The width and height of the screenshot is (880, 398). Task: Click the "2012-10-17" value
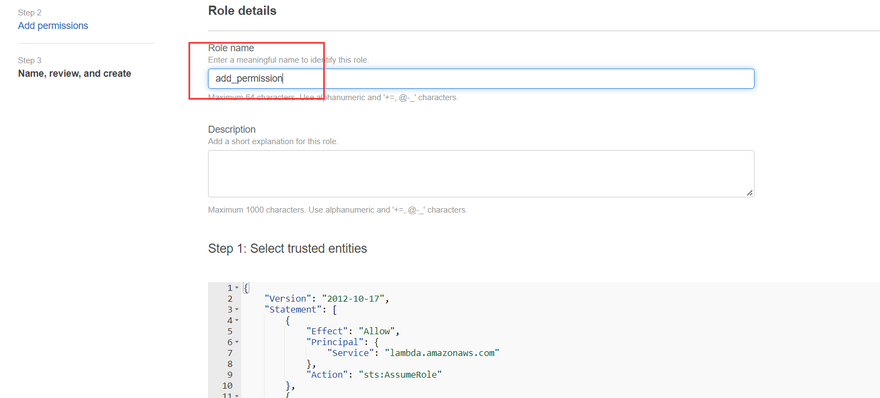click(x=354, y=299)
